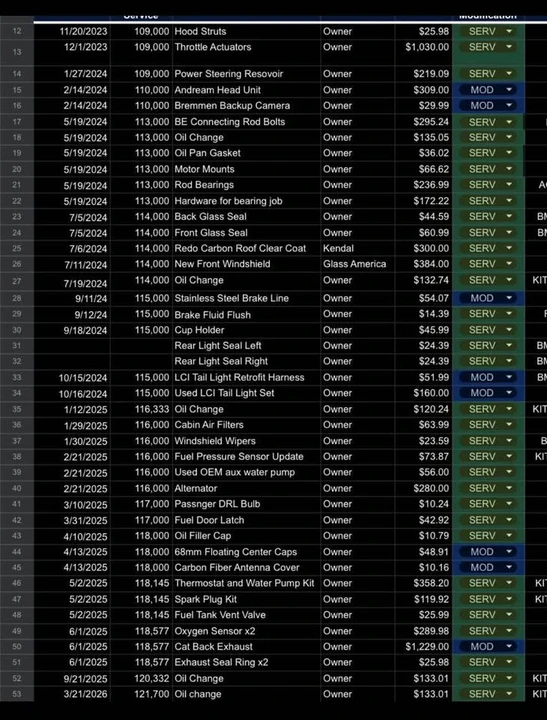
Task: Select mileage cell 116,333
Action: click(x=141, y=409)
